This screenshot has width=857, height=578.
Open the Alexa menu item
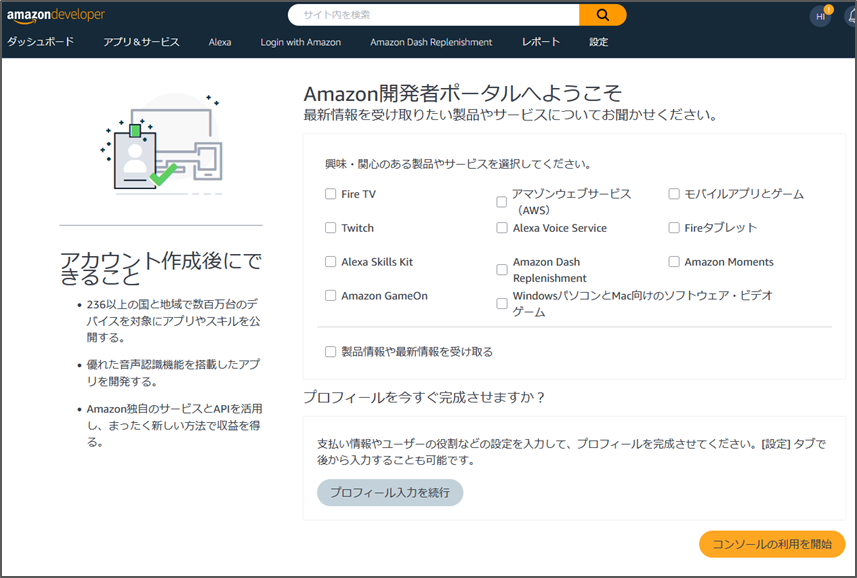point(220,42)
